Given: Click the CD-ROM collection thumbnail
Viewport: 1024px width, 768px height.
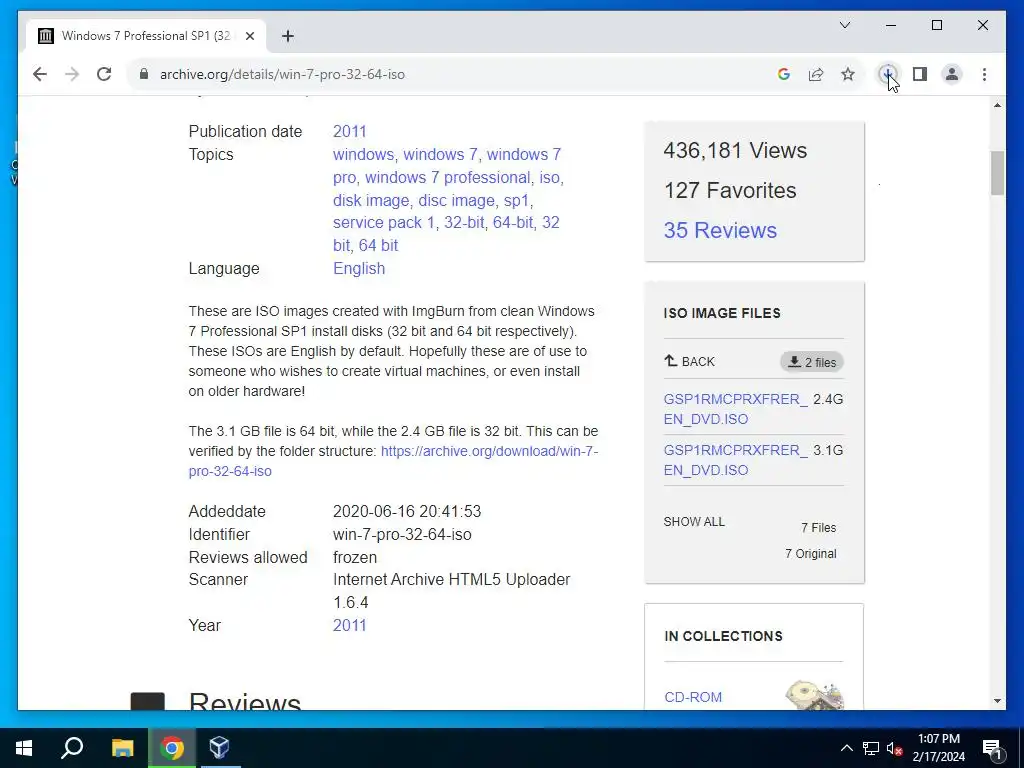Looking at the screenshot, I should click(x=814, y=695).
